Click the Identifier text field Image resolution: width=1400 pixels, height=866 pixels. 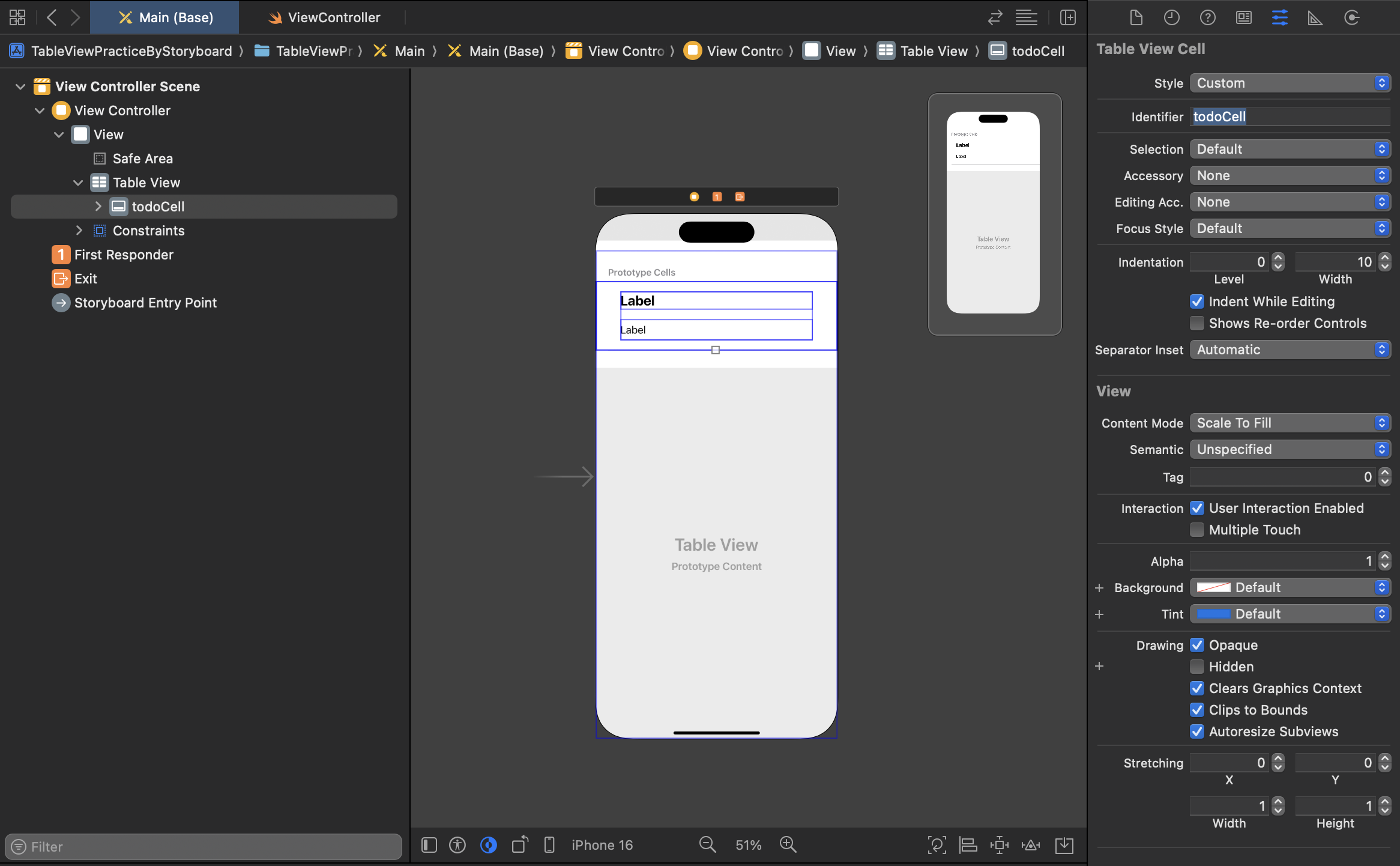(1290, 117)
